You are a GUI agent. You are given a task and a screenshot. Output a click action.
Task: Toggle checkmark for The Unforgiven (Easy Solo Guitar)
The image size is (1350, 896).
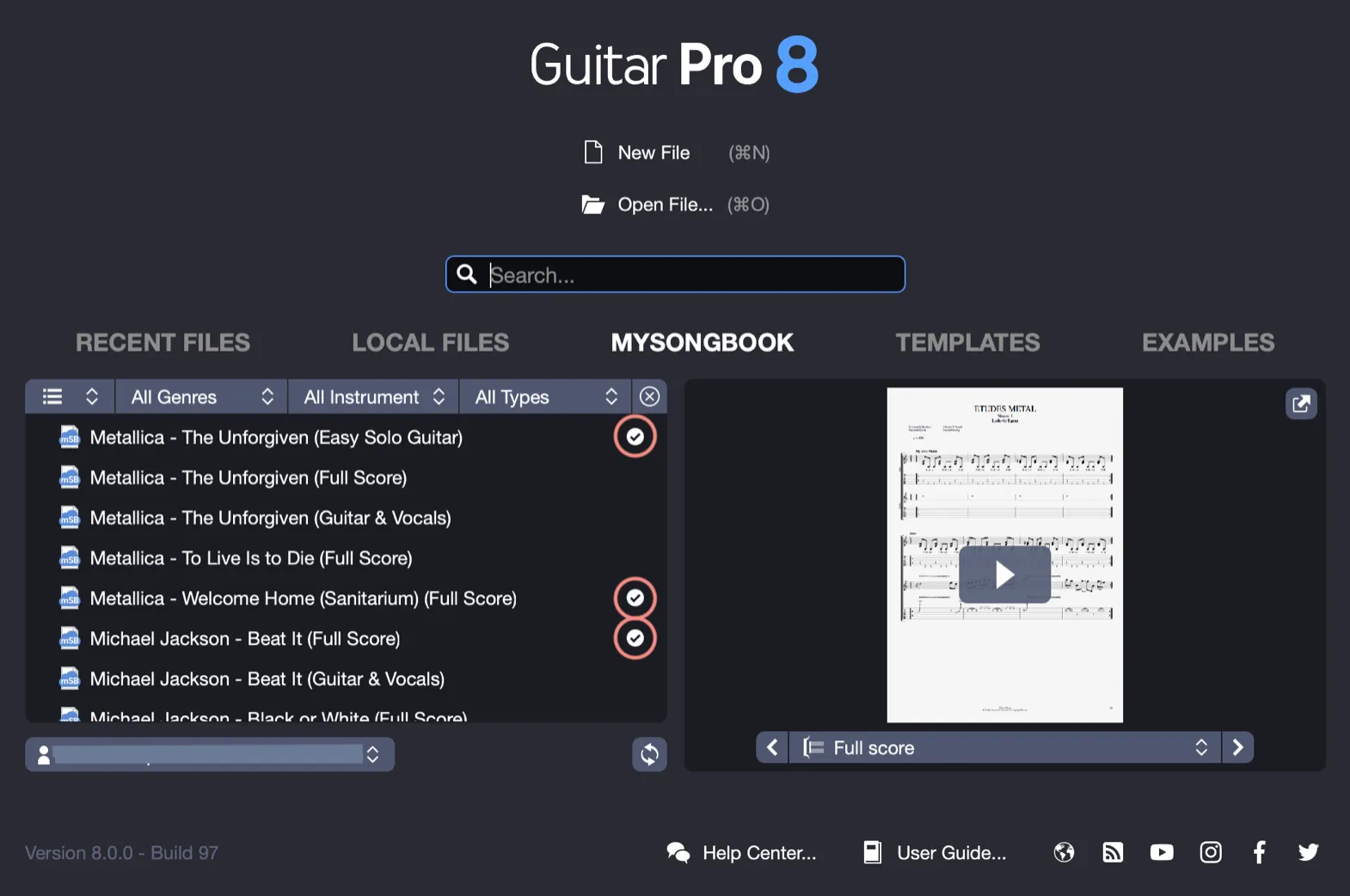pyautogui.click(x=635, y=437)
